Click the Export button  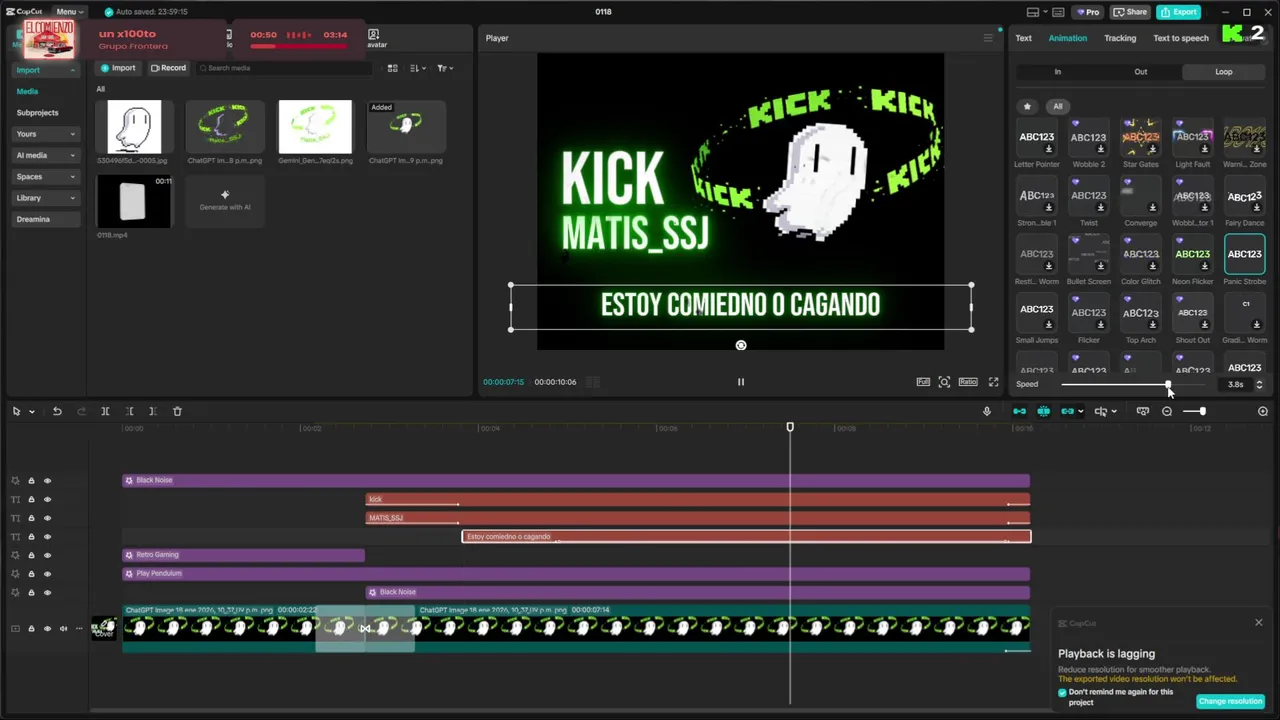click(x=1179, y=12)
